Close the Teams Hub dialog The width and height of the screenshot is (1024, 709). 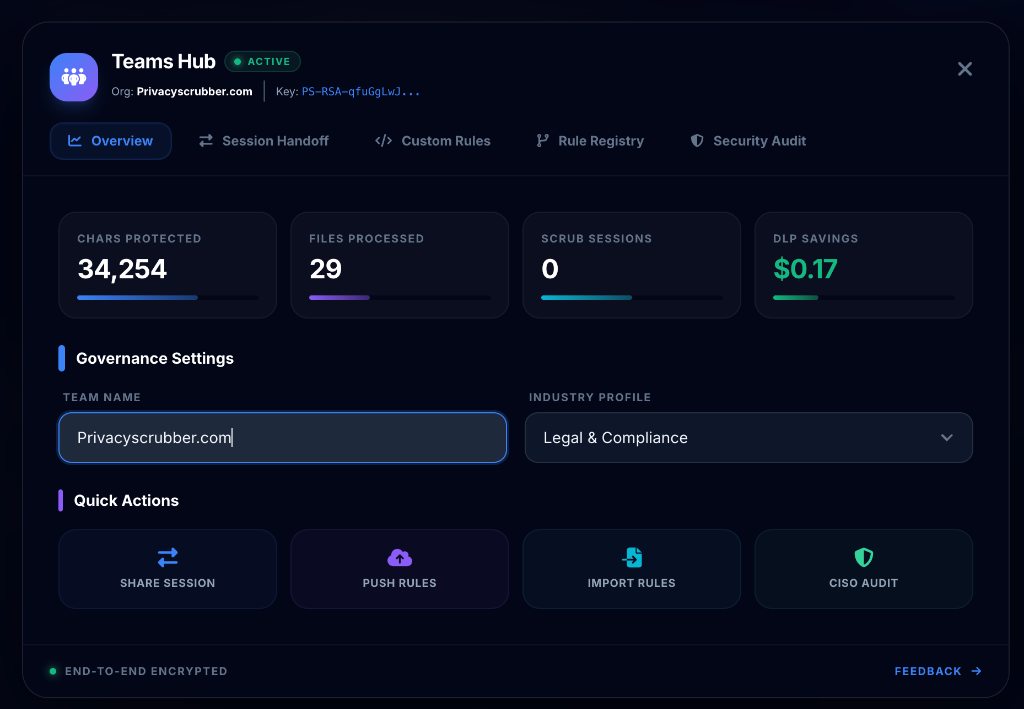point(965,69)
